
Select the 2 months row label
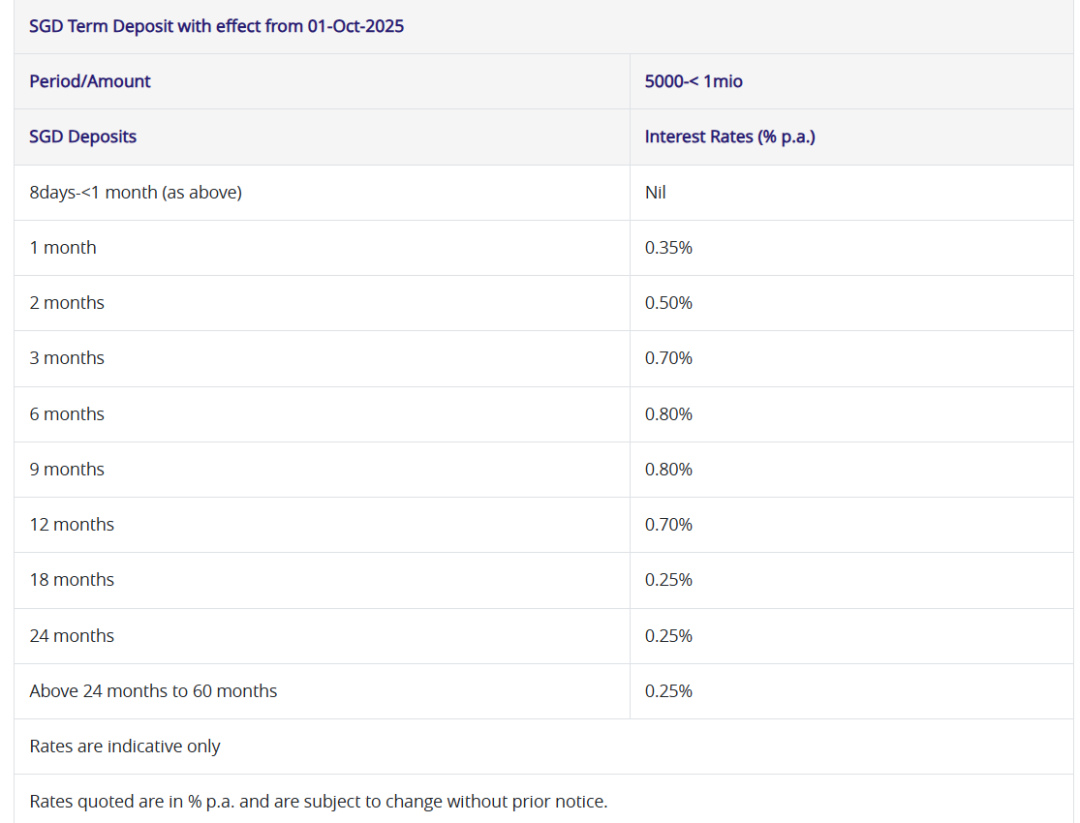67,303
